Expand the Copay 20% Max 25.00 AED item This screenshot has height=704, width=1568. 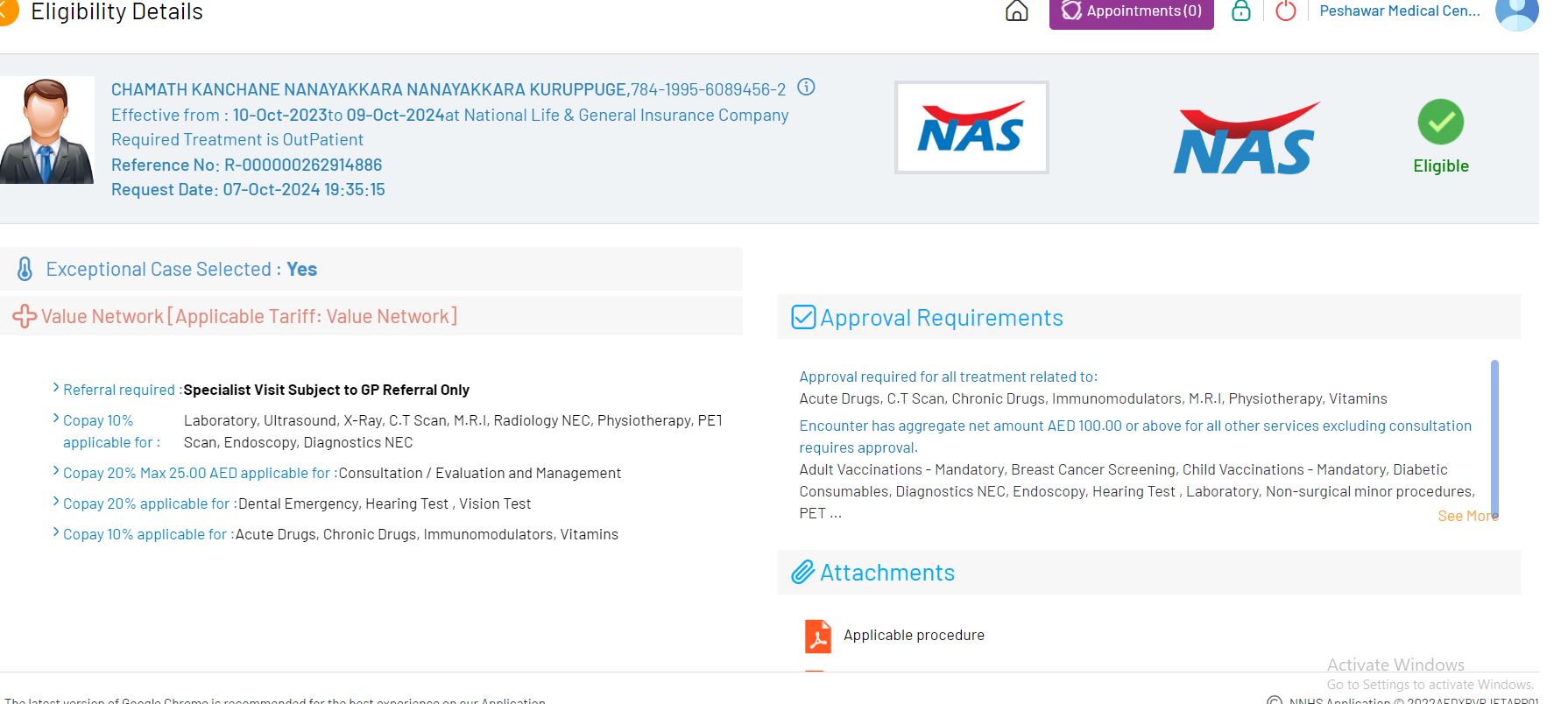tap(57, 472)
